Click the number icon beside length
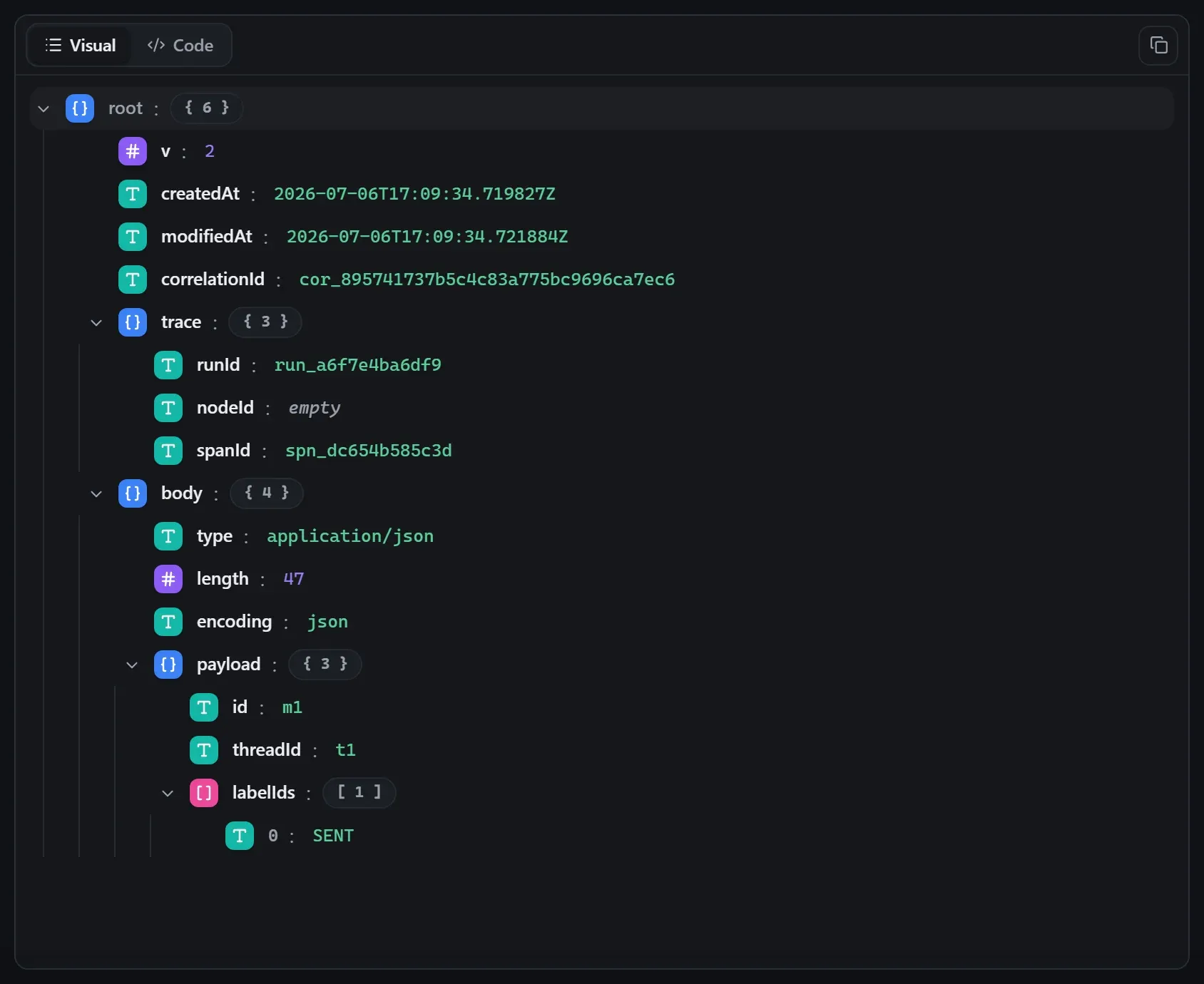1204x984 pixels. click(x=168, y=579)
